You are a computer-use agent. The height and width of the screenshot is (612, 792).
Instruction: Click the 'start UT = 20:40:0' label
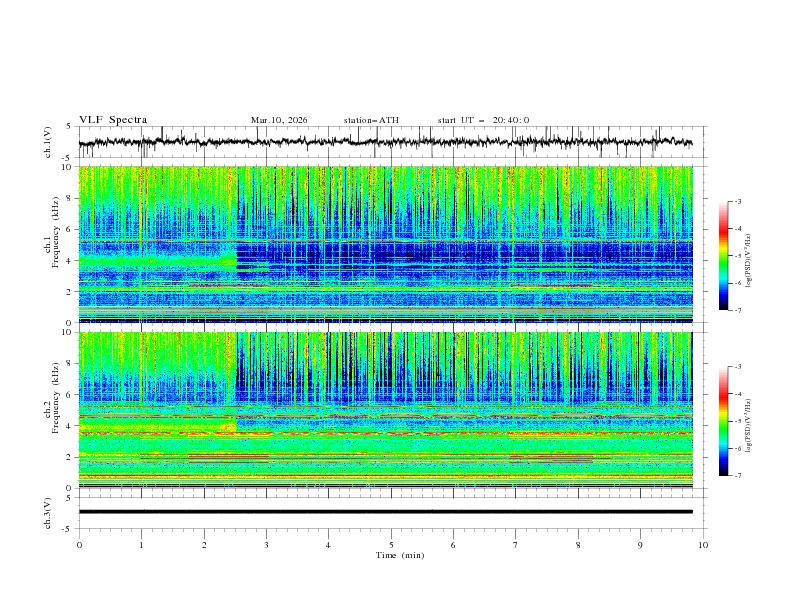[483, 120]
